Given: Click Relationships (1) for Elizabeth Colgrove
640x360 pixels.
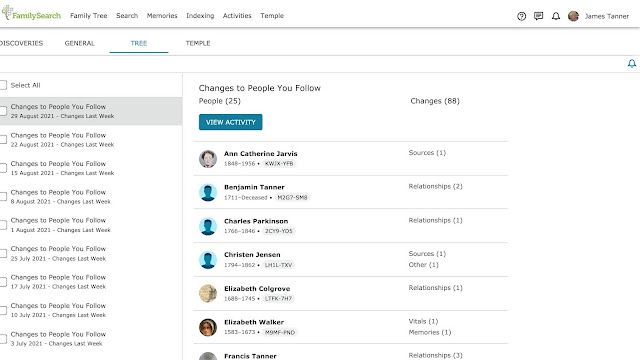Looking at the screenshot, I should pyautogui.click(x=436, y=288).
